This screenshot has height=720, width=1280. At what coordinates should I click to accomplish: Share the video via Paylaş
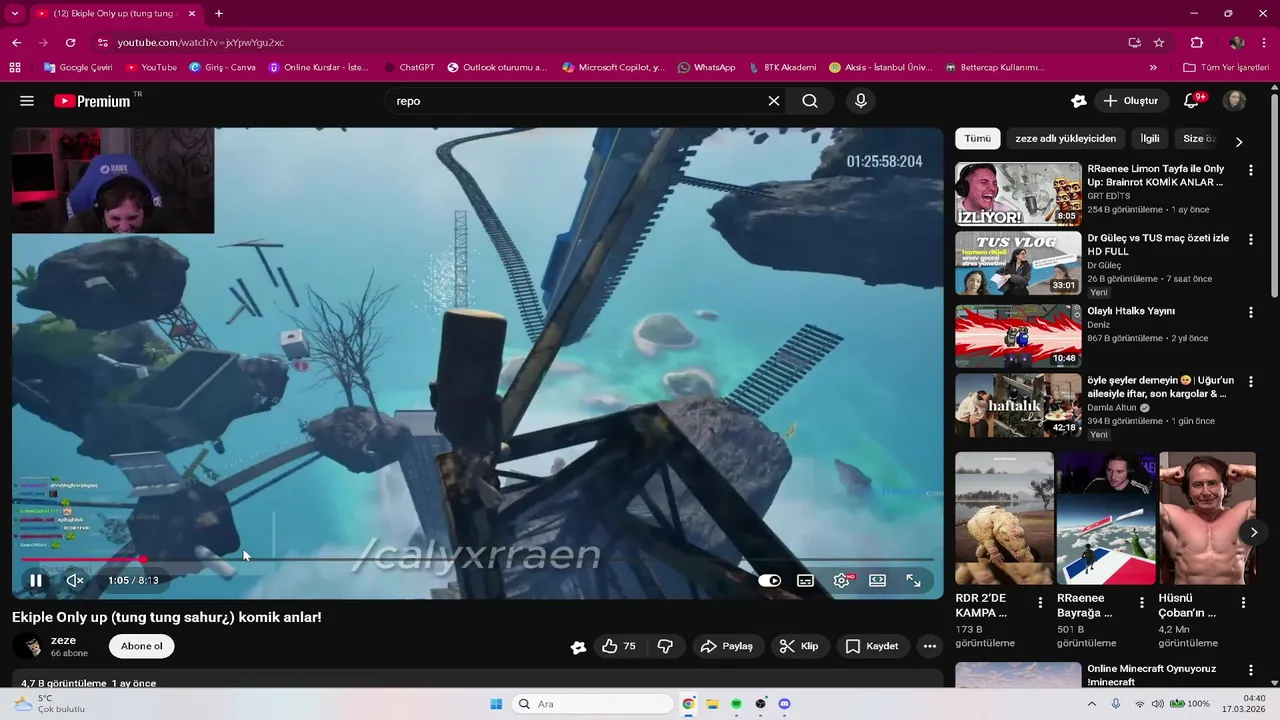[x=727, y=646]
